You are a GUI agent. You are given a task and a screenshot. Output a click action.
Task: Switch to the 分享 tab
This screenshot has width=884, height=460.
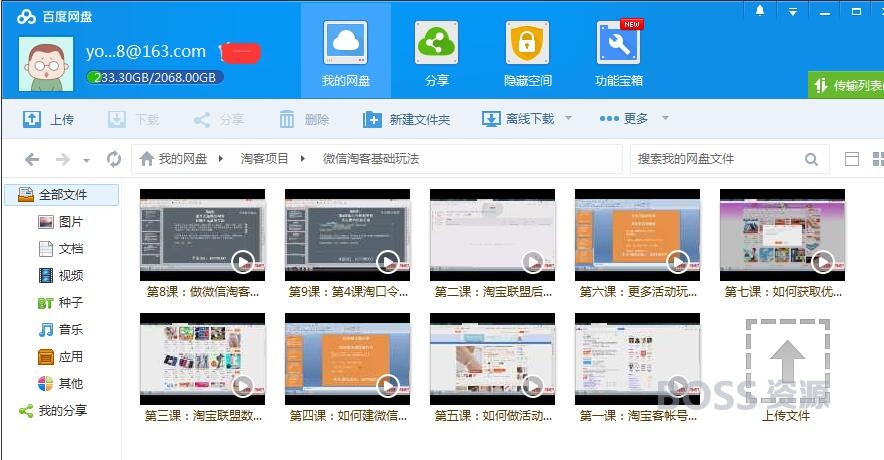point(436,52)
